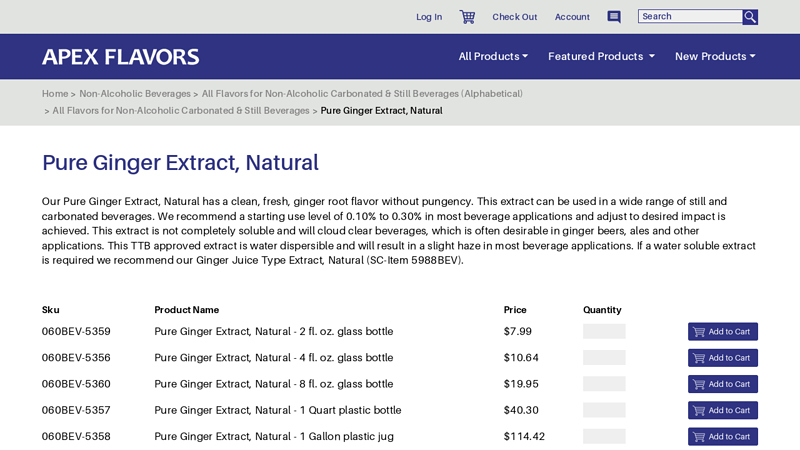The image size is (800, 450).
Task: Expand the Featured Products menu
Action: pos(601,56)
